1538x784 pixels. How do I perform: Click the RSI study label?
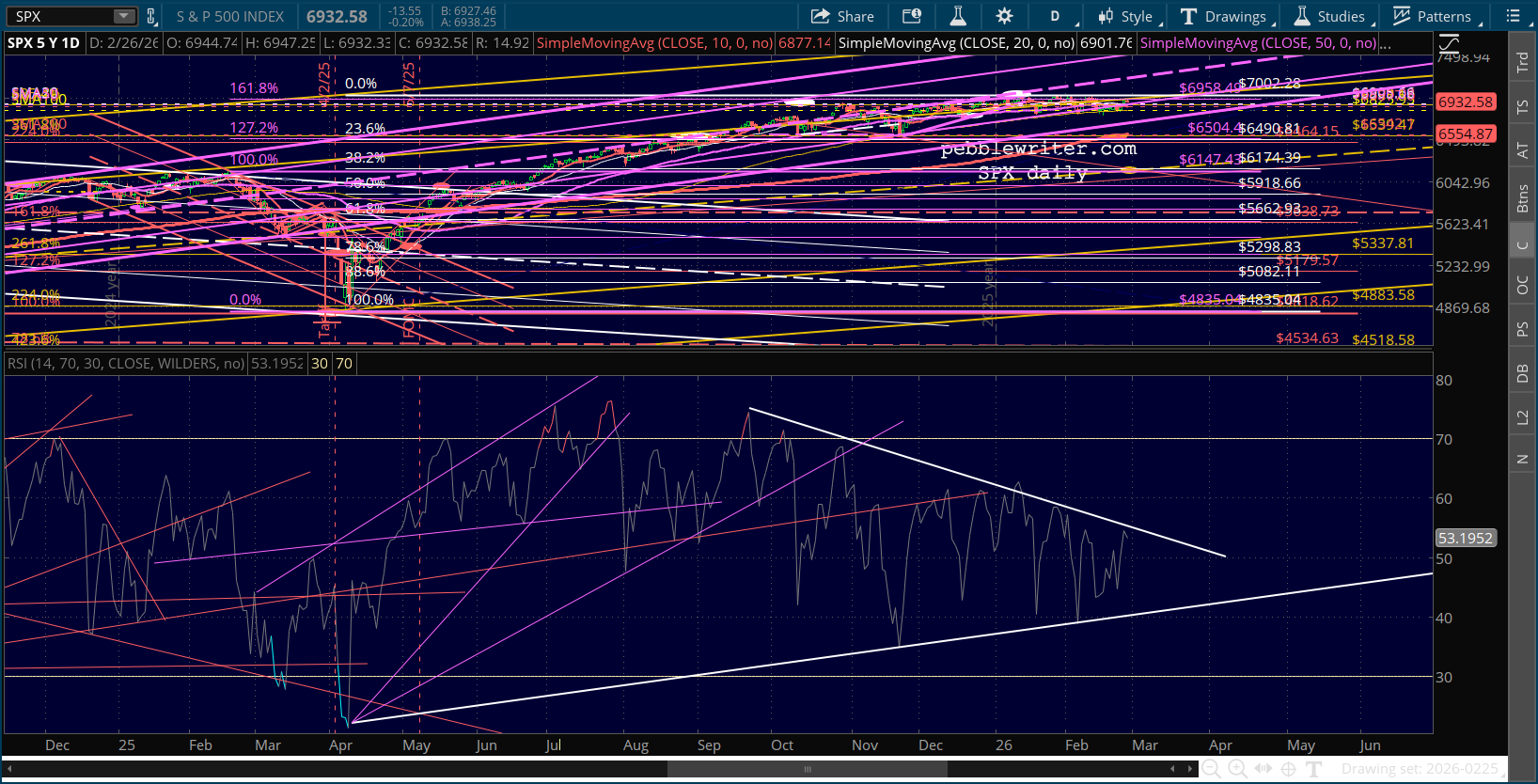click(x=126, y=364)
